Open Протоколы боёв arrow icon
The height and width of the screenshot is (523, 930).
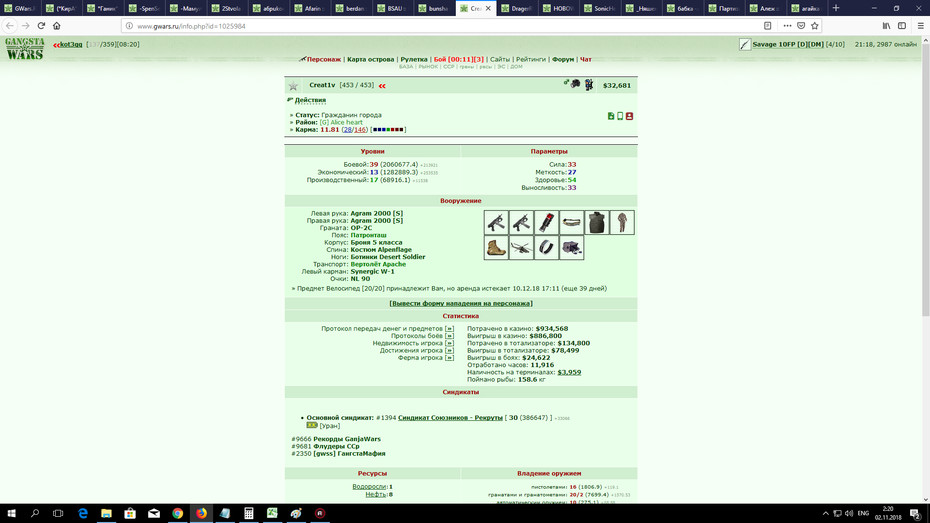point(450,336)
